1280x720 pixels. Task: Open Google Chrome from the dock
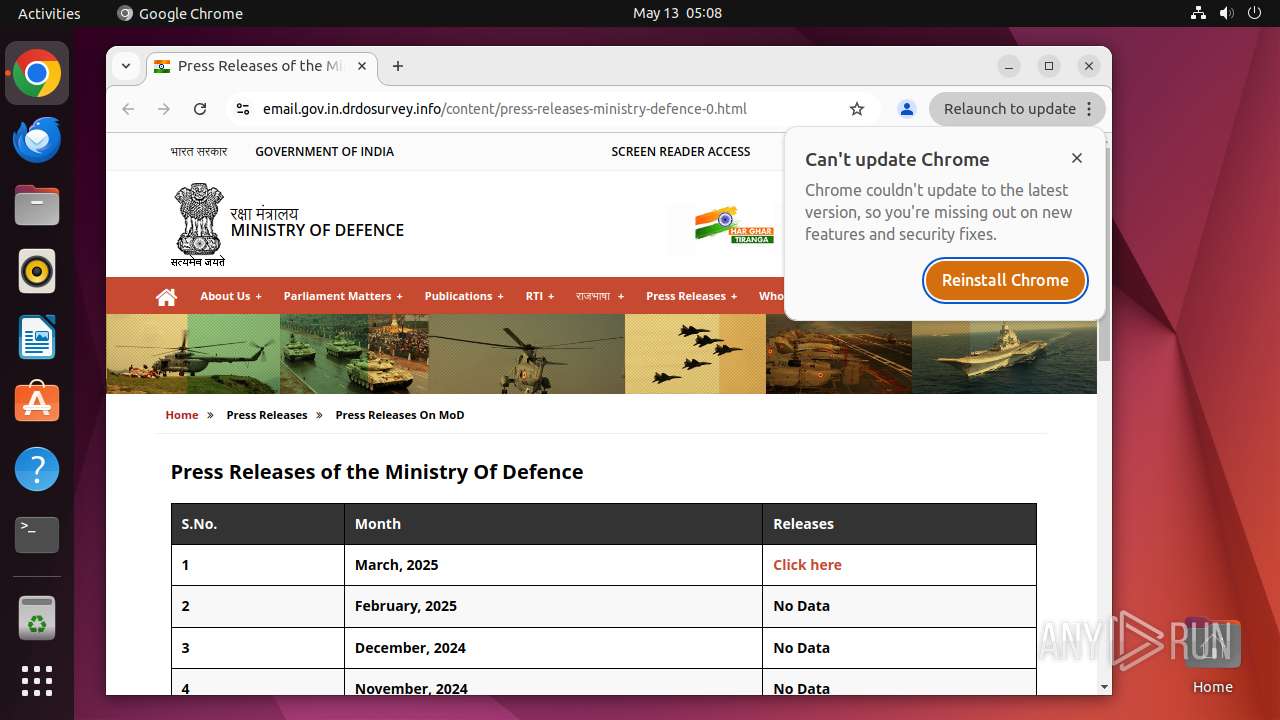(37, 74)
